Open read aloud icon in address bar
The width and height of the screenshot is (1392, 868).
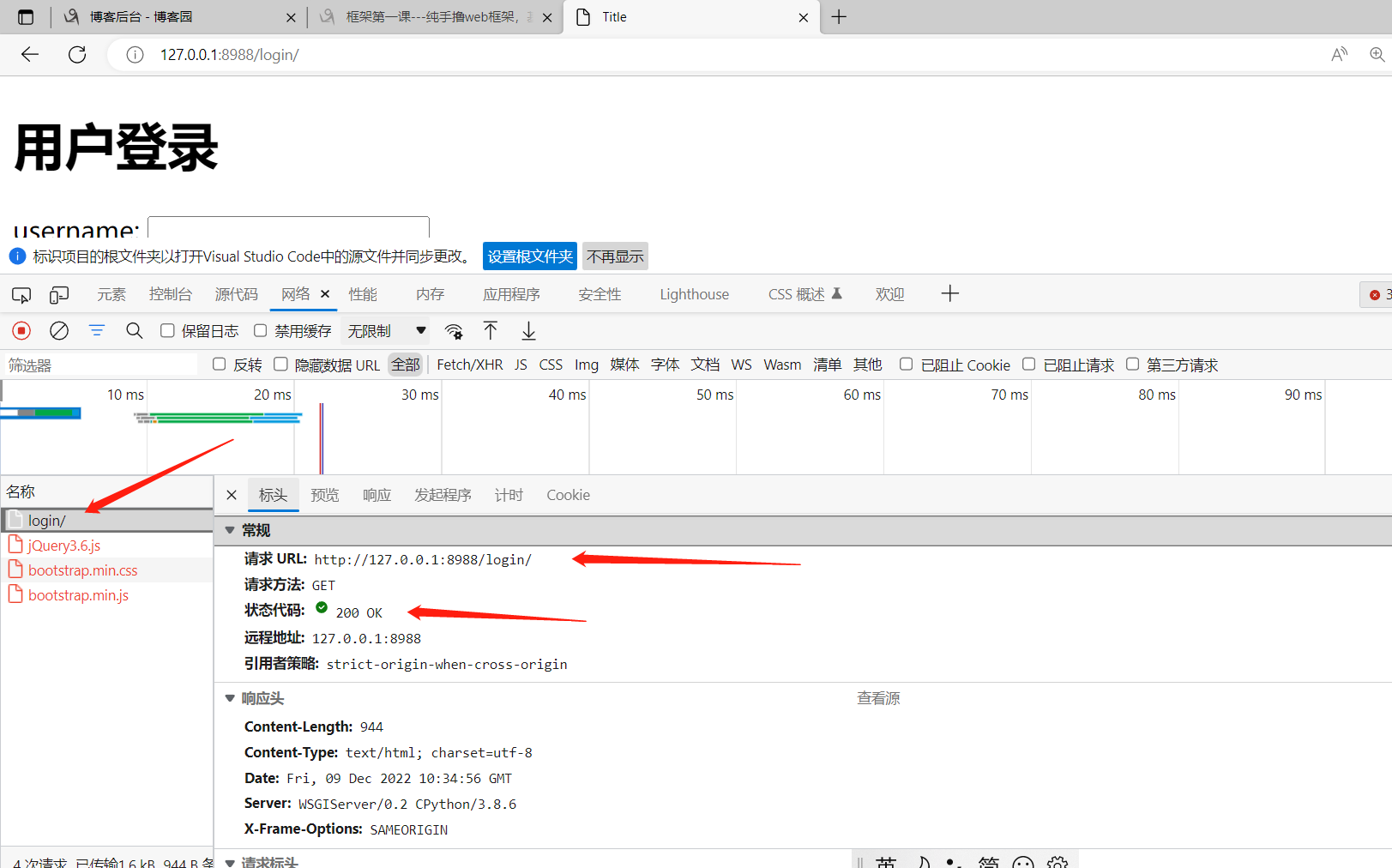[x=1339, y=55]
